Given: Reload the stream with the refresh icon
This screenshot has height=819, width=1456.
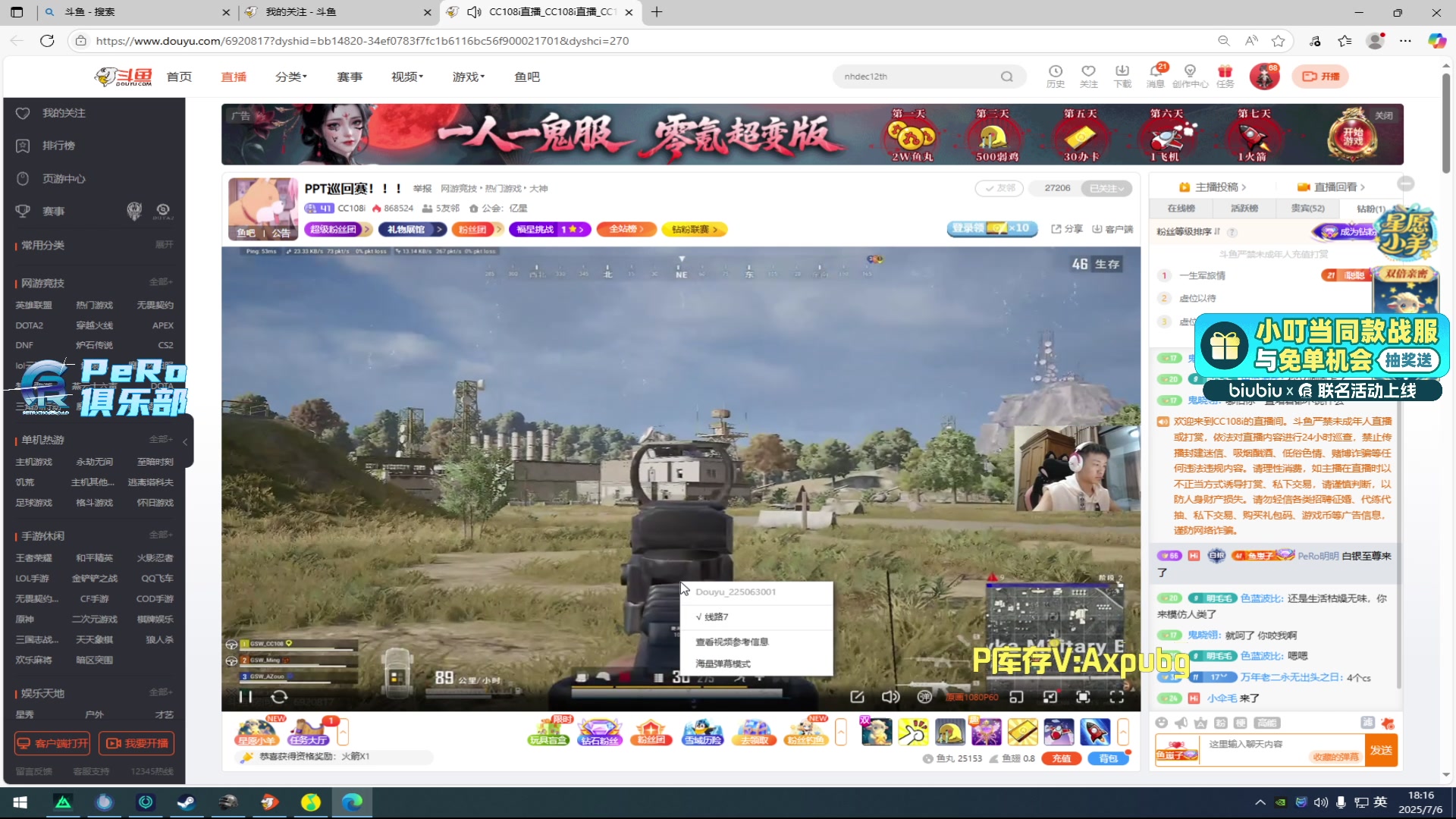Looking at the screenshot, I should pyautogui.click(x=279, y=697).
